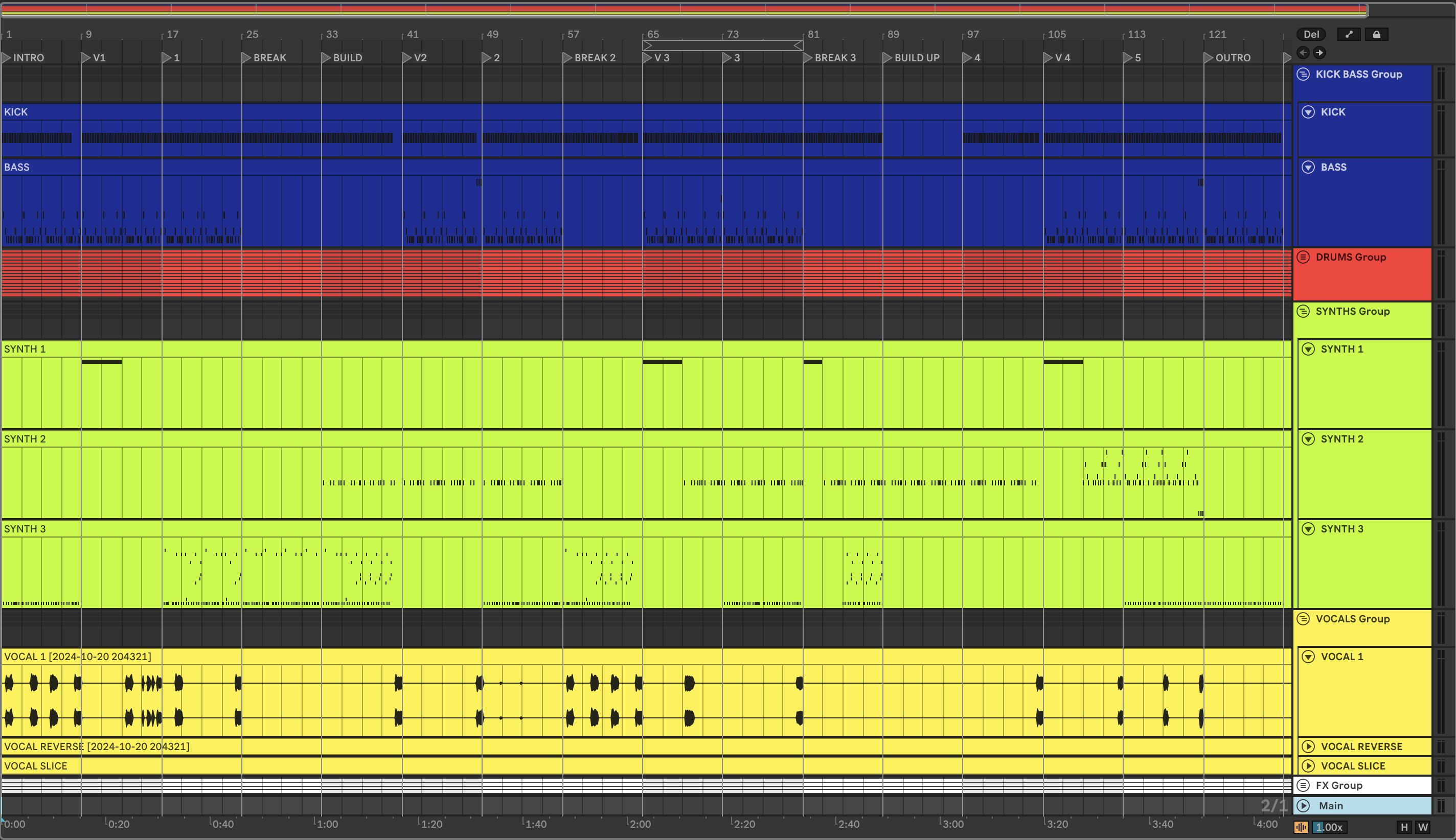Image resolution: width=1456 pixels, height=840 pixels.
Task: Unfold the Main track arrow
Action: [x=1303, y=805]
